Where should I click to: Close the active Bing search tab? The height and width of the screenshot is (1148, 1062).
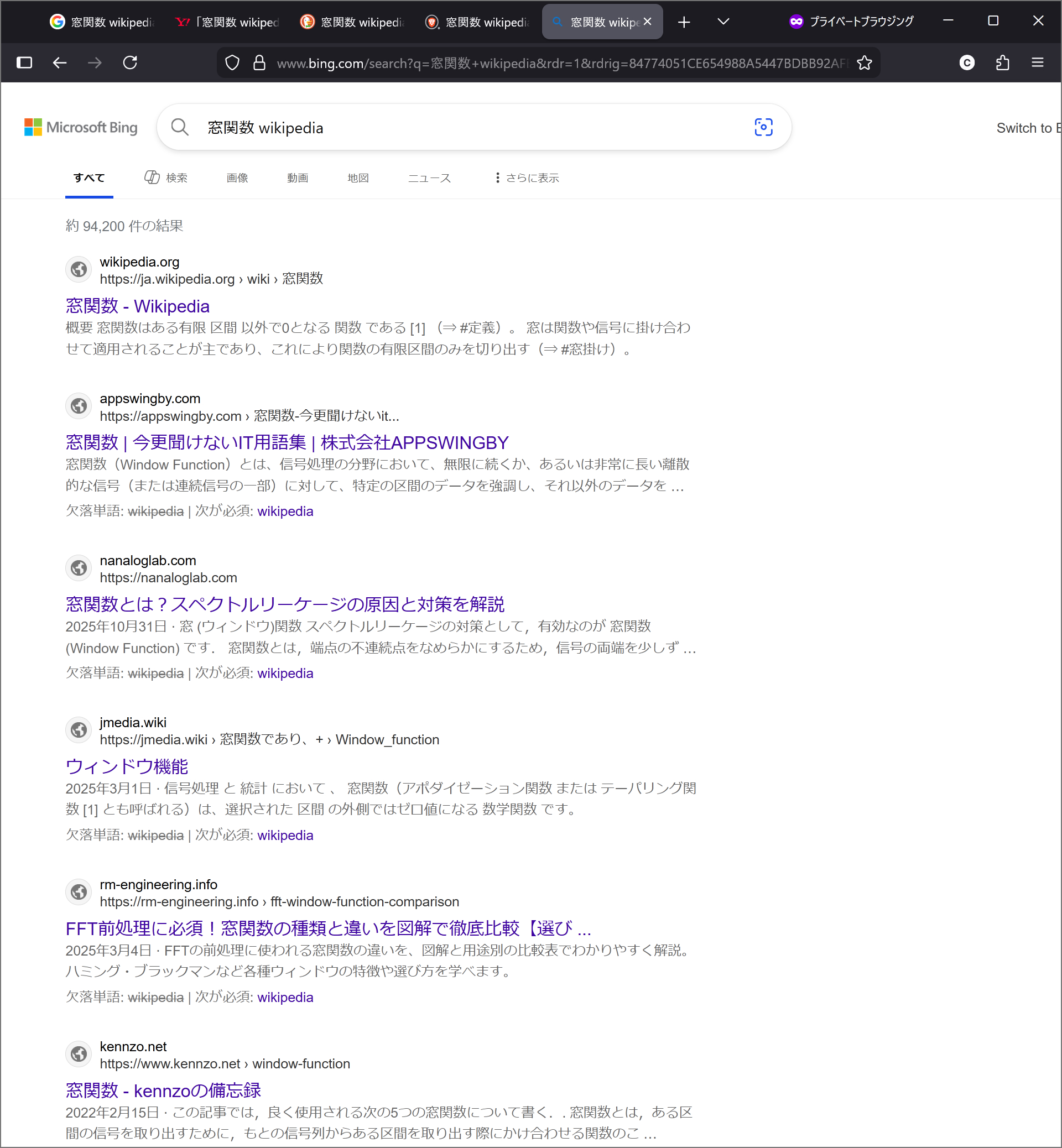point(648,22)
